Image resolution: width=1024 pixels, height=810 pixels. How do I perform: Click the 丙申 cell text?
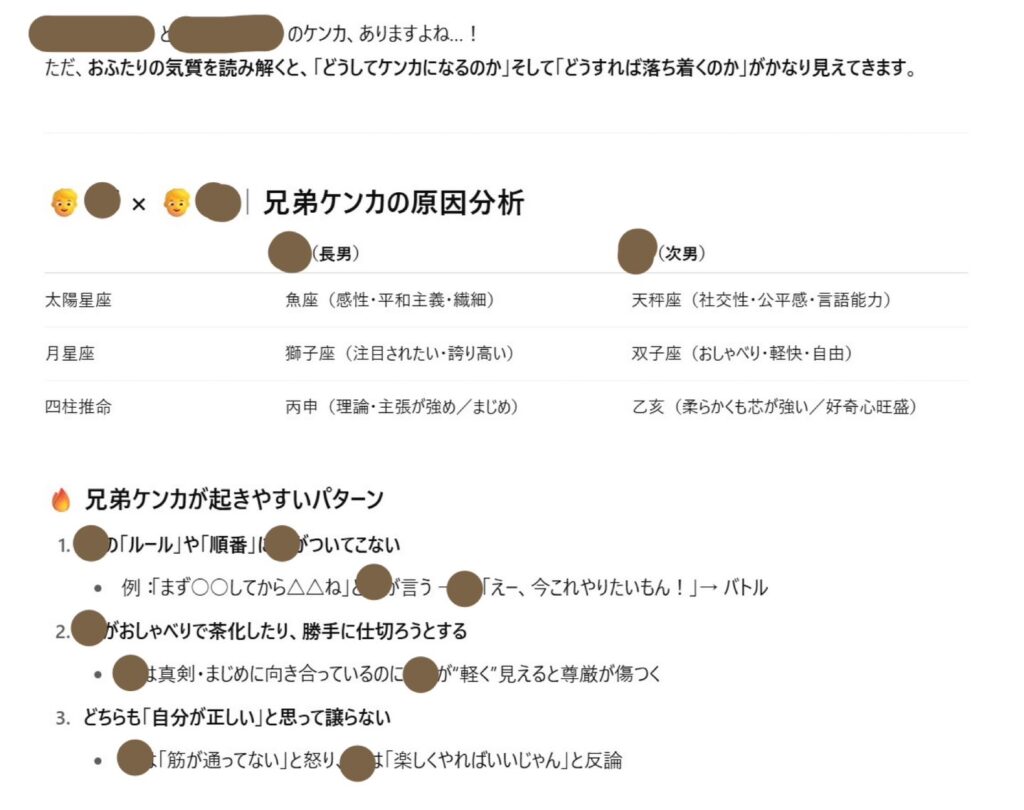point(402,407)
